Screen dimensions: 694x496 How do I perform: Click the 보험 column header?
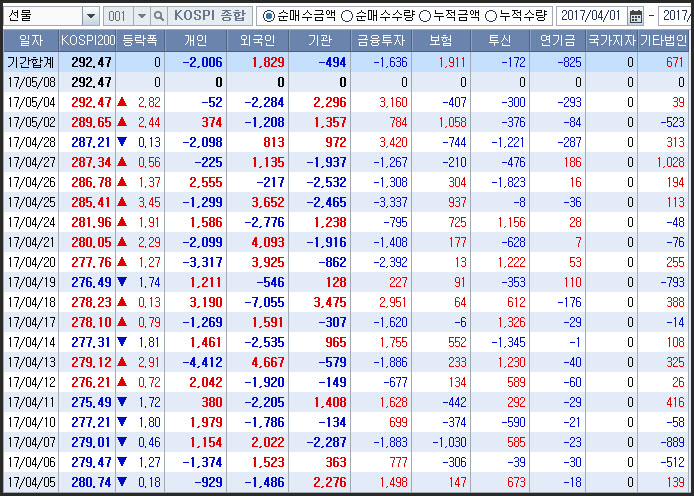tap(441, 41)
